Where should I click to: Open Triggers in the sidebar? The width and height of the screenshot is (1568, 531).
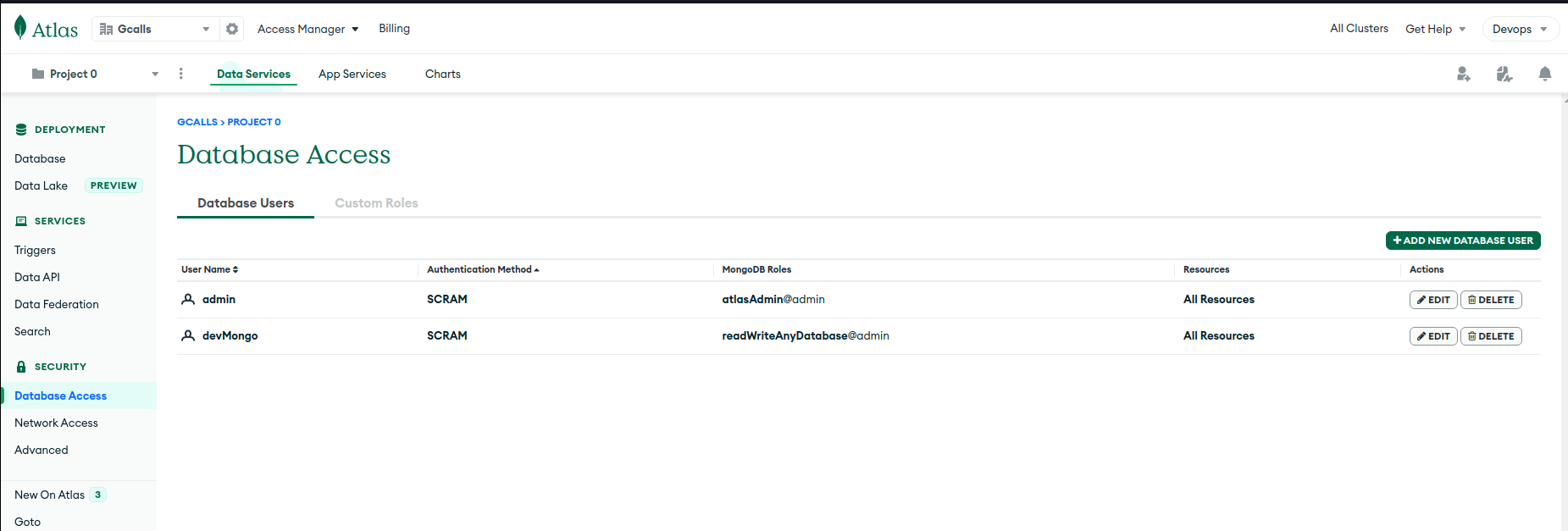click(x=35, y=250)
